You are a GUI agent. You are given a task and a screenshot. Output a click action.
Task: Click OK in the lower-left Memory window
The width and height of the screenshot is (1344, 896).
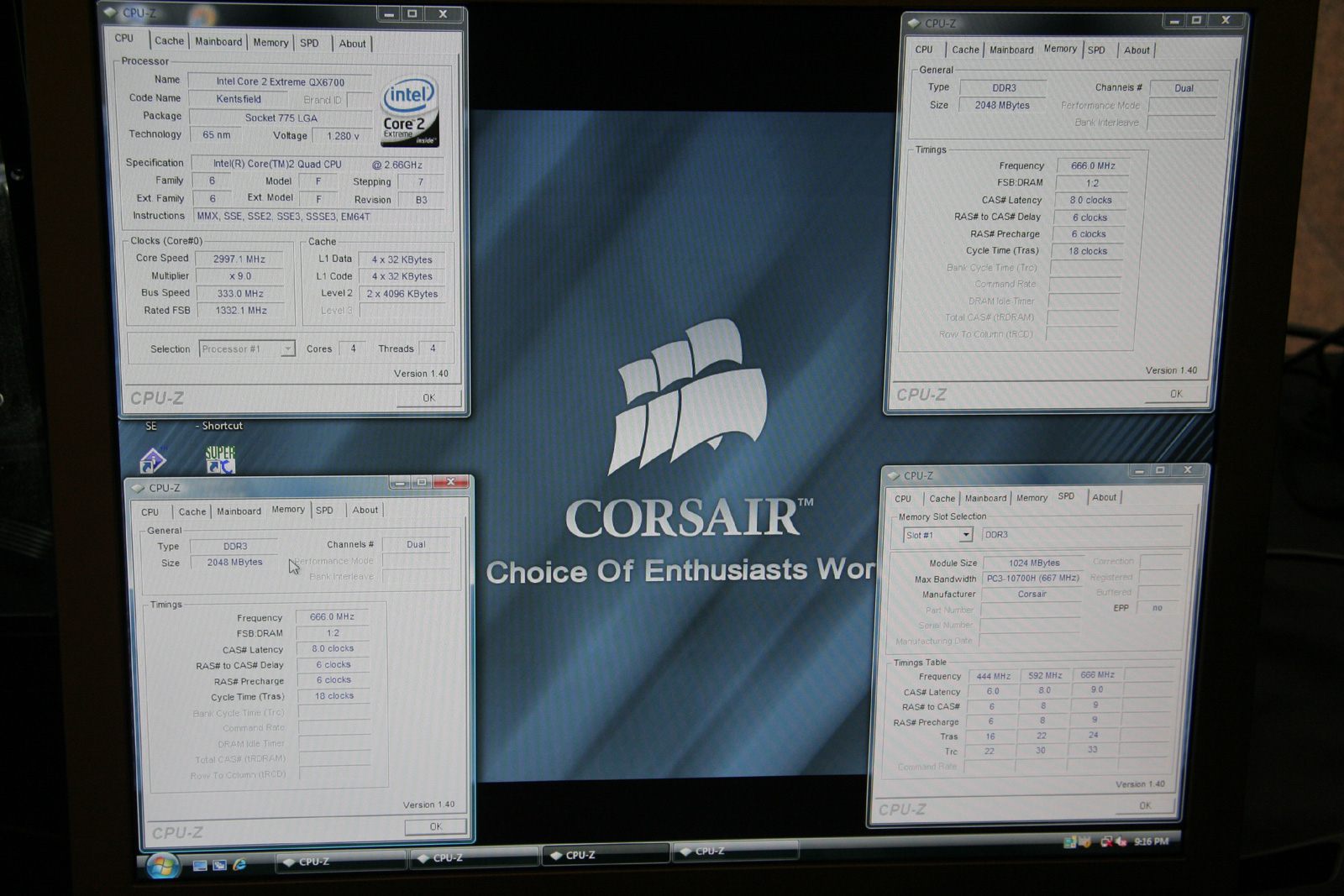pyautogui.click(x=435, y=827)
